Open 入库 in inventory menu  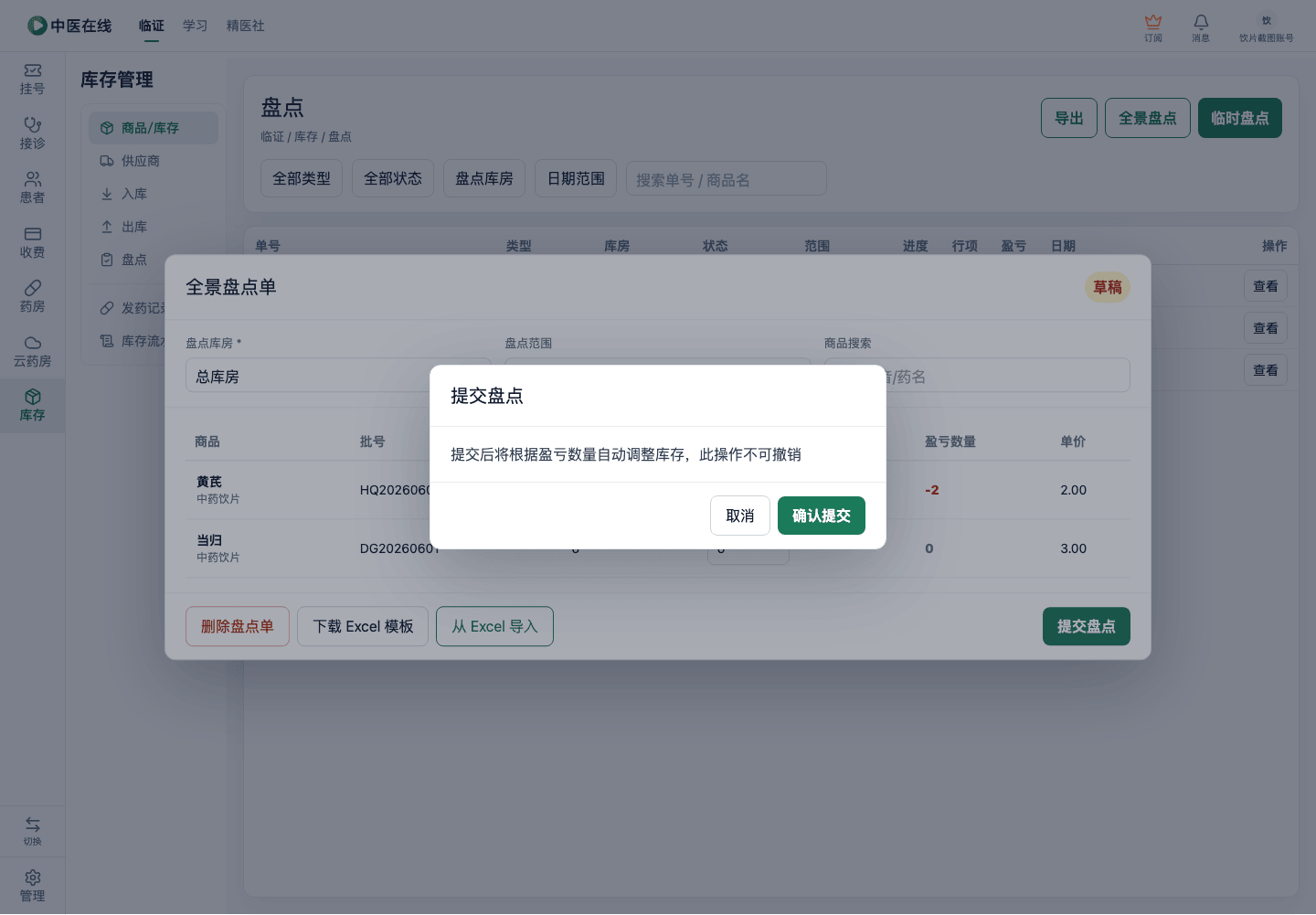coord(154,194)
